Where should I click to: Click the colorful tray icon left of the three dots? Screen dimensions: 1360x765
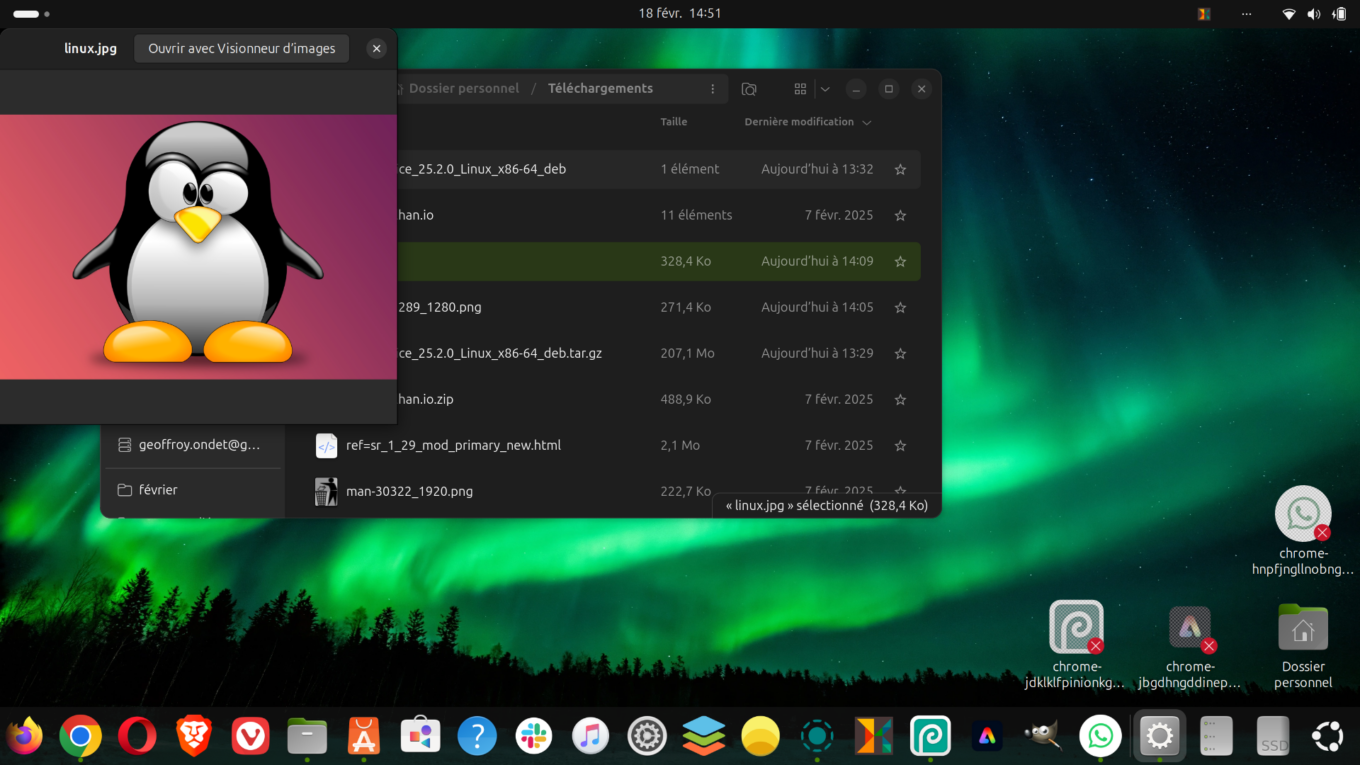click(x=1204, y=14)
